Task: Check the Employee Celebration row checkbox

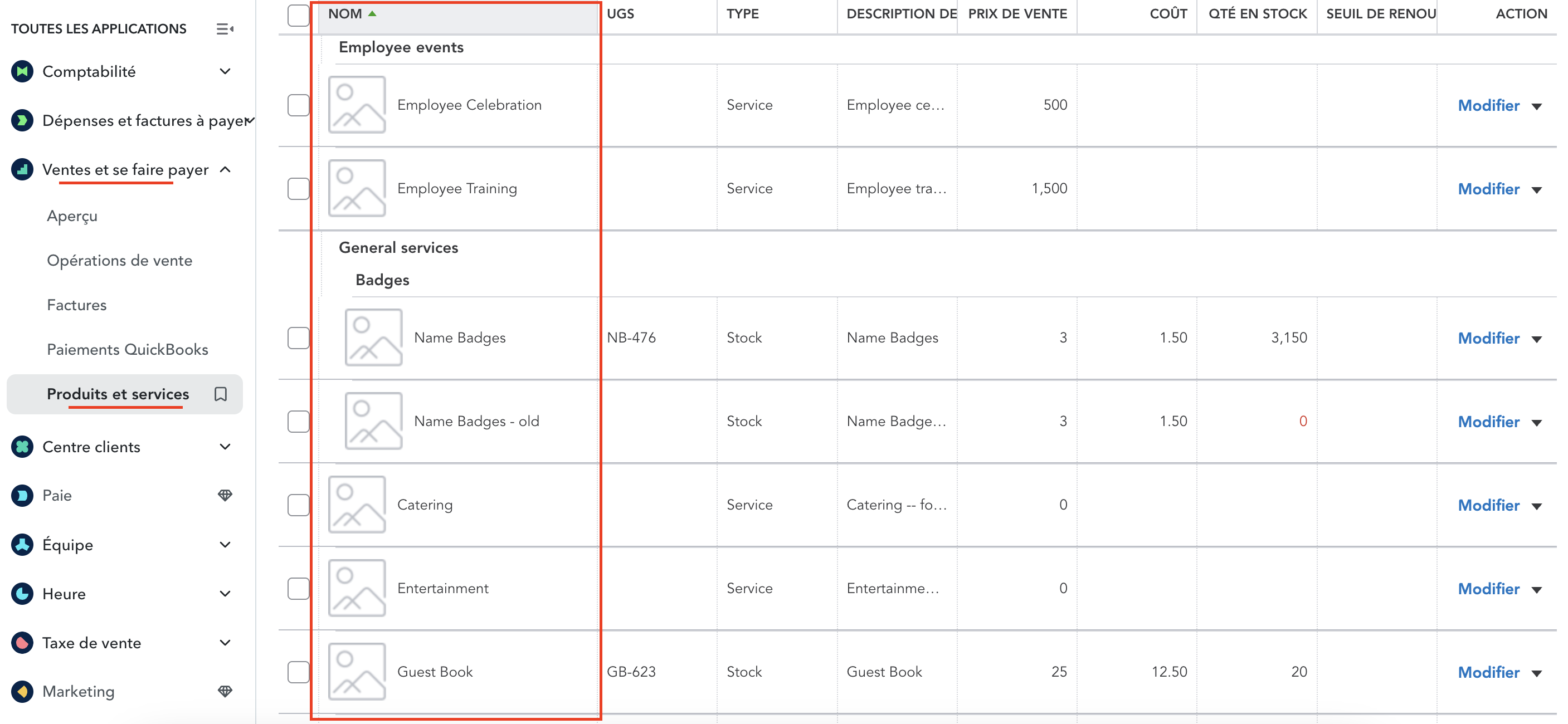Action: 298,105
